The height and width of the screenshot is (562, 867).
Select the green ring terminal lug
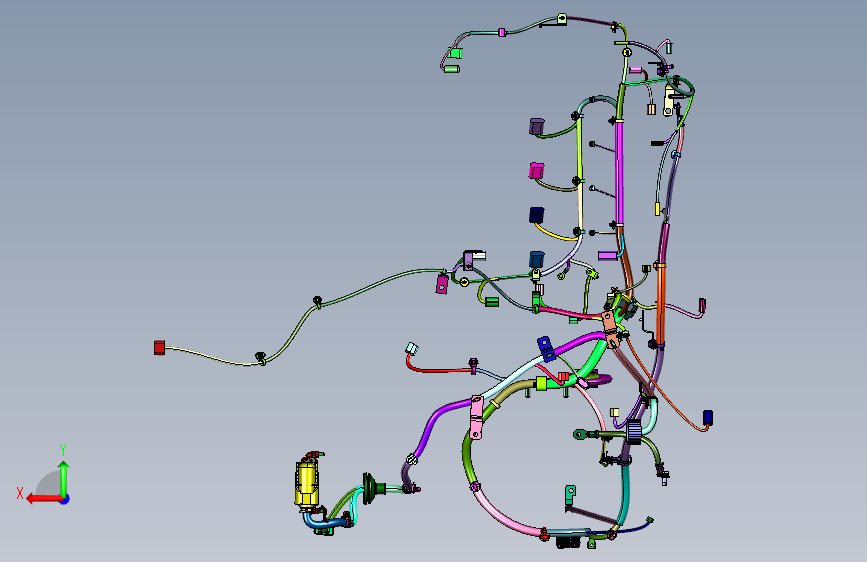tap(580, 434)
